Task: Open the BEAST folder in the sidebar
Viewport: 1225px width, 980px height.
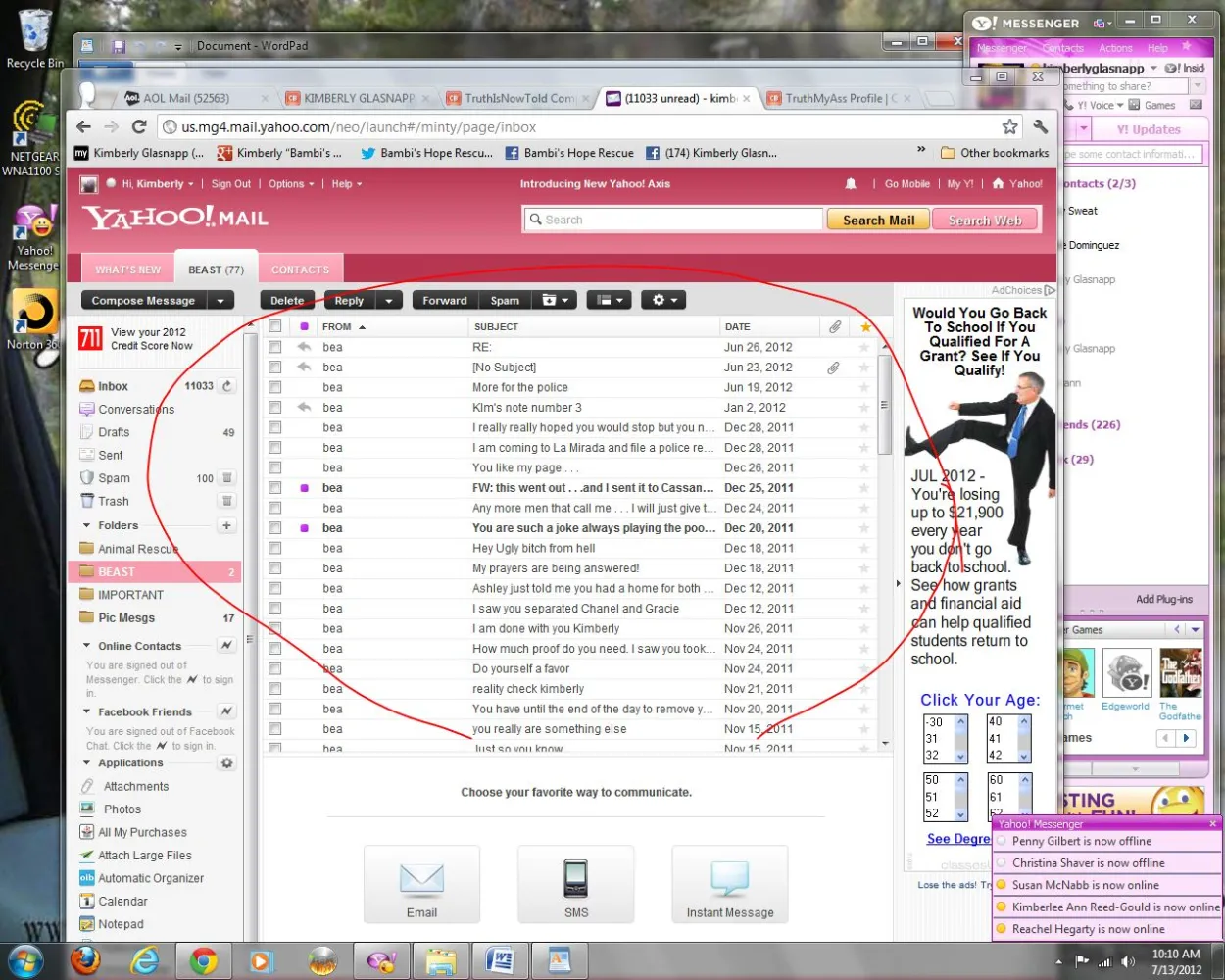Action: 155,571
